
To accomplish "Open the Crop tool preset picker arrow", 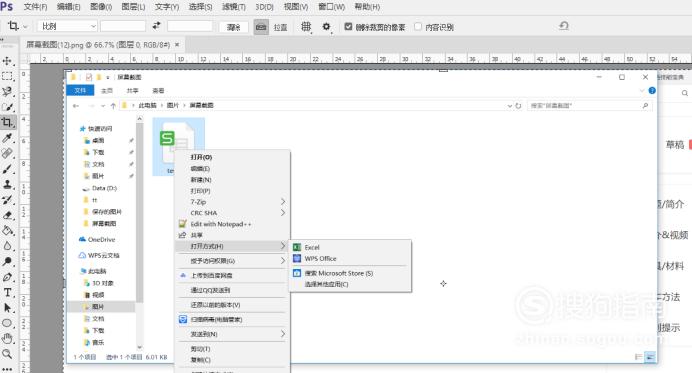I will (25, 27).
